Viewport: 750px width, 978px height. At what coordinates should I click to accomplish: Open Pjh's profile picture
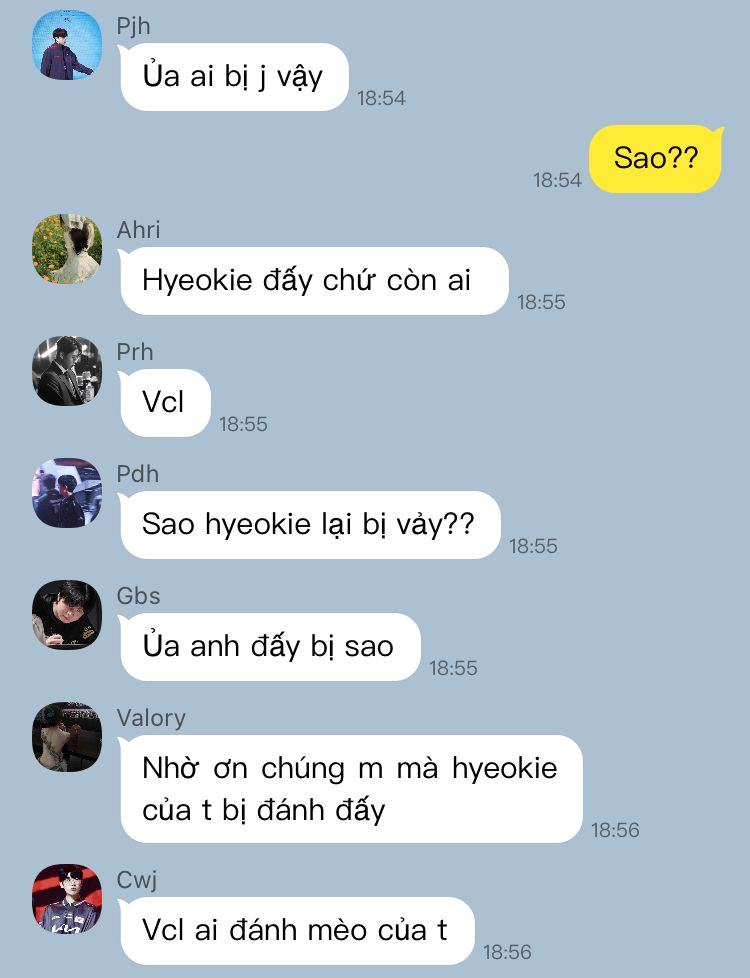click(x=67, y=45)
